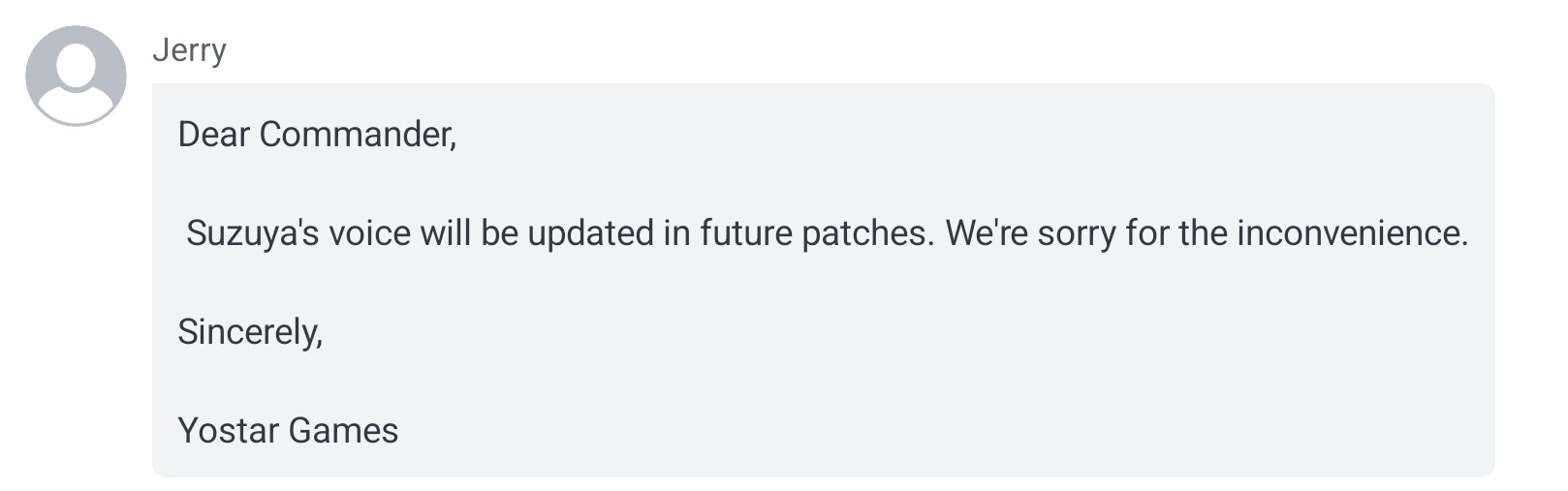The width and height of the screenshot is (1568, 491).
Task: Click the "Sincerely," closing line
Action: [x=250, y=332]
